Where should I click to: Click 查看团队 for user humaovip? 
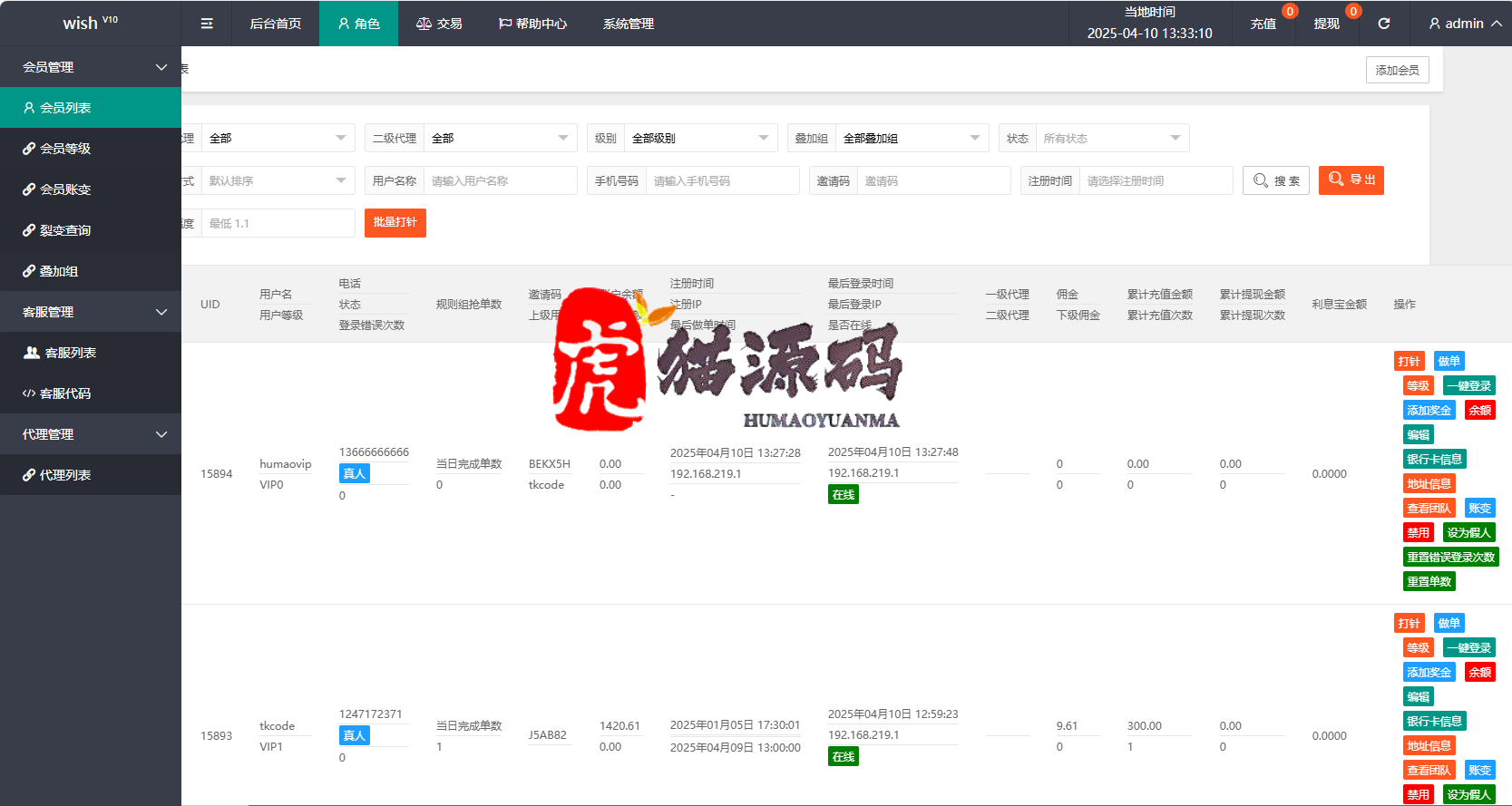coord(1429,508)
